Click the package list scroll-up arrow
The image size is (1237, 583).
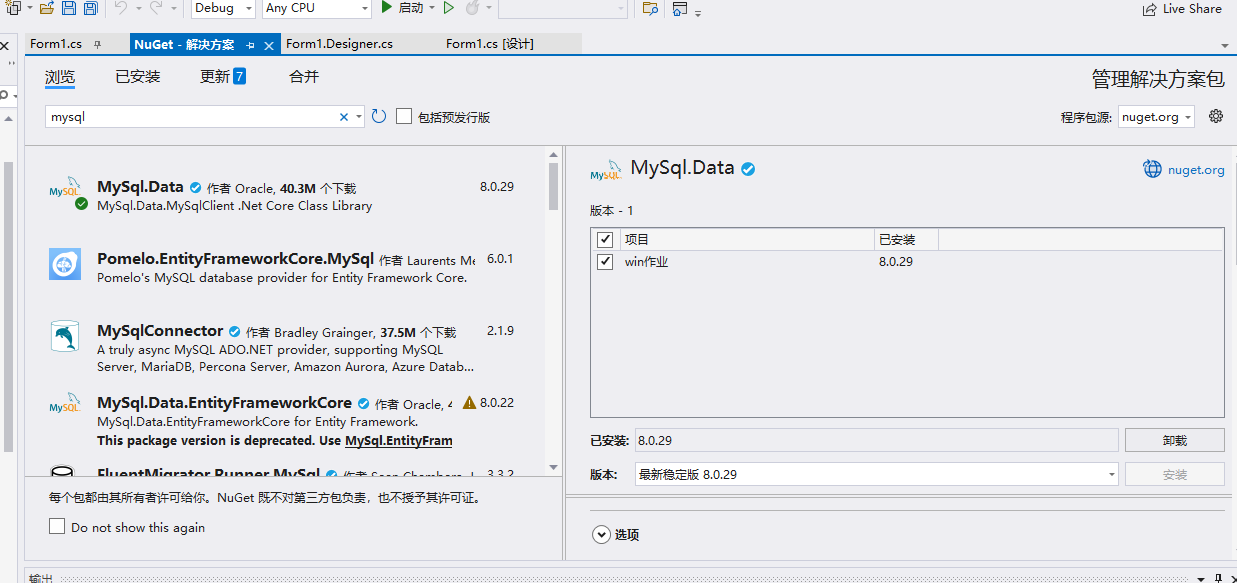(553, 154)
